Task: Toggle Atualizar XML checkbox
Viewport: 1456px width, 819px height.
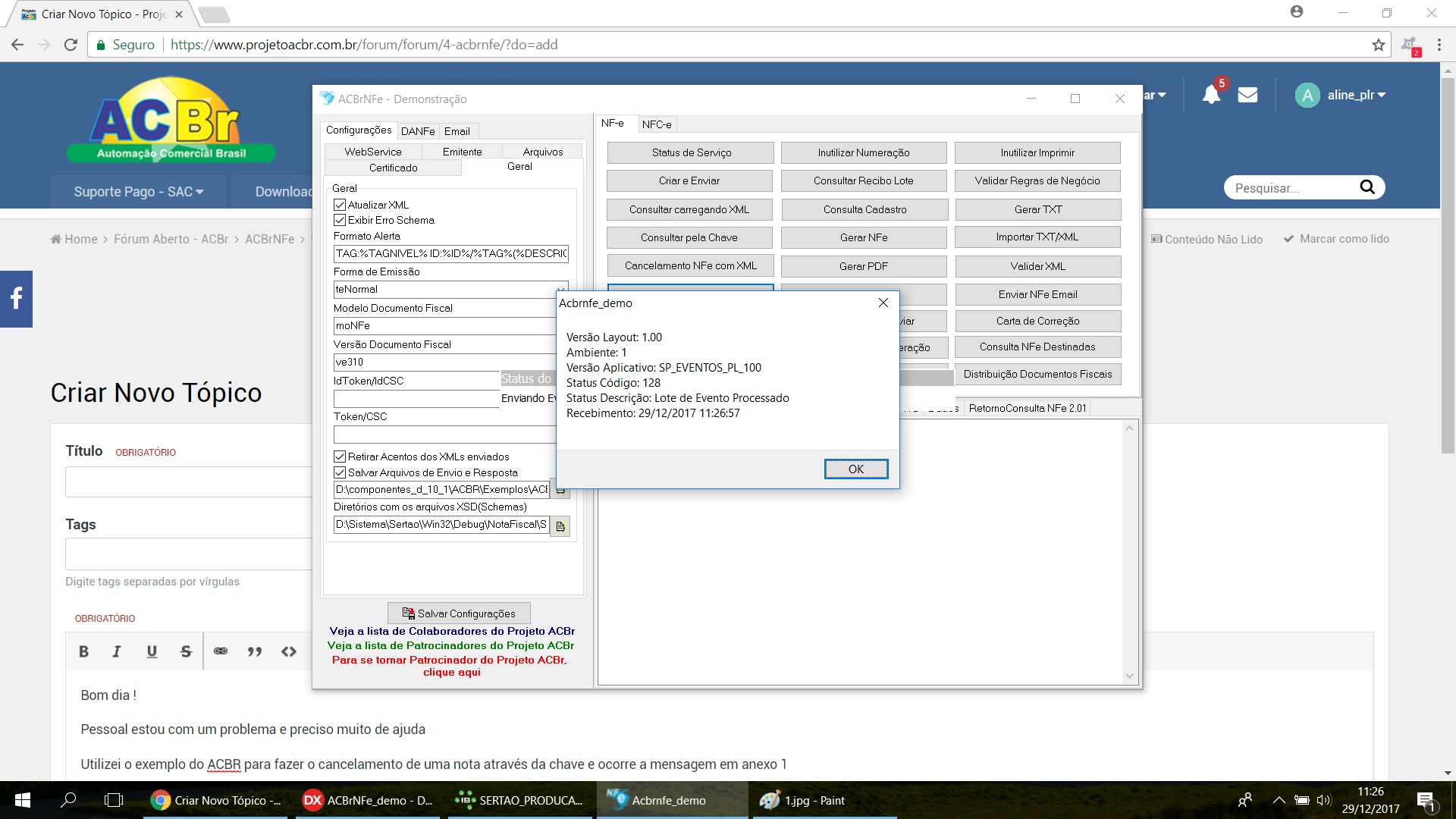Action: (340, 205)
